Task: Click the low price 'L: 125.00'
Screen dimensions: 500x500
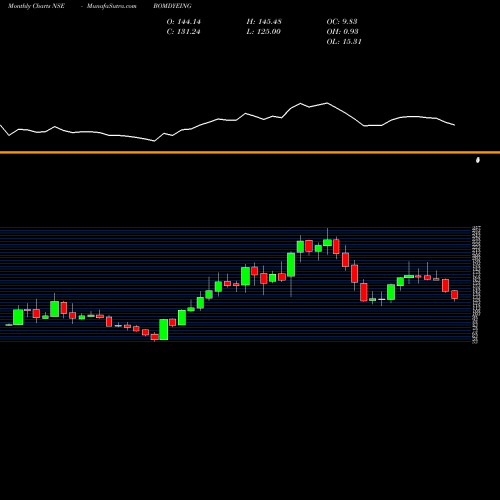Action: (263, 32)
